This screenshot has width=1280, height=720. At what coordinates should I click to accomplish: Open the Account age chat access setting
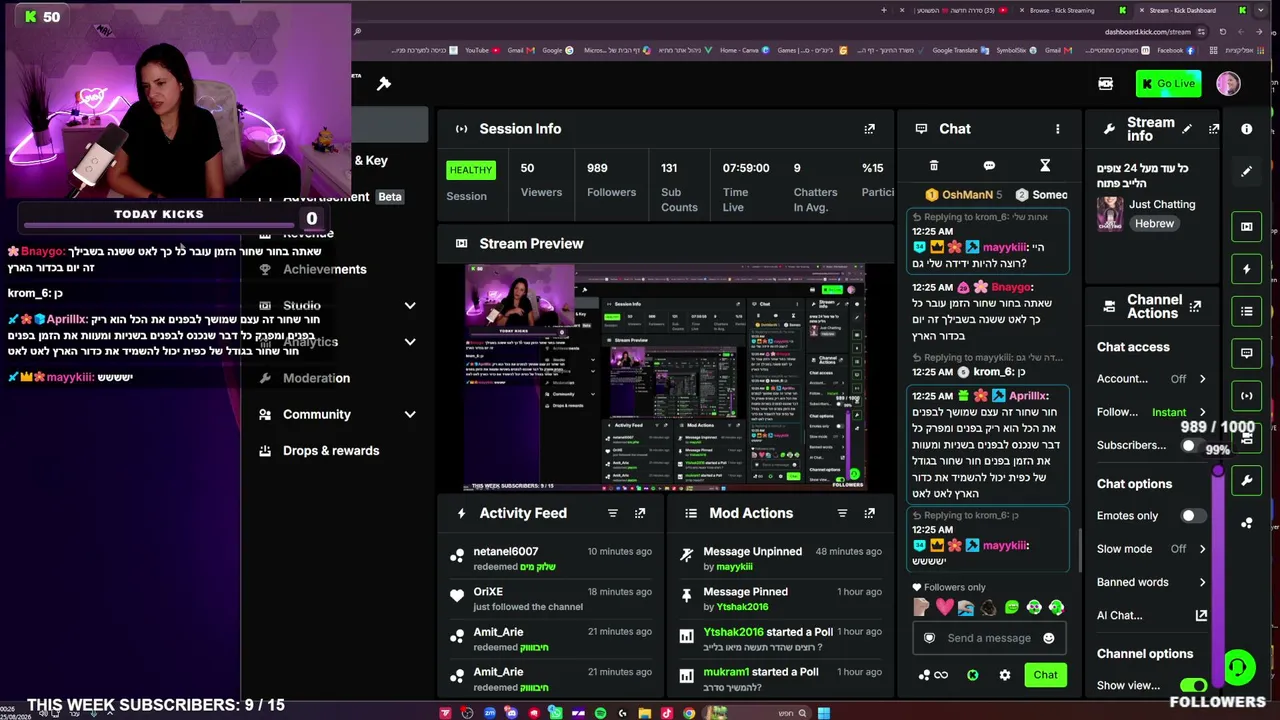click(1151, 379)
